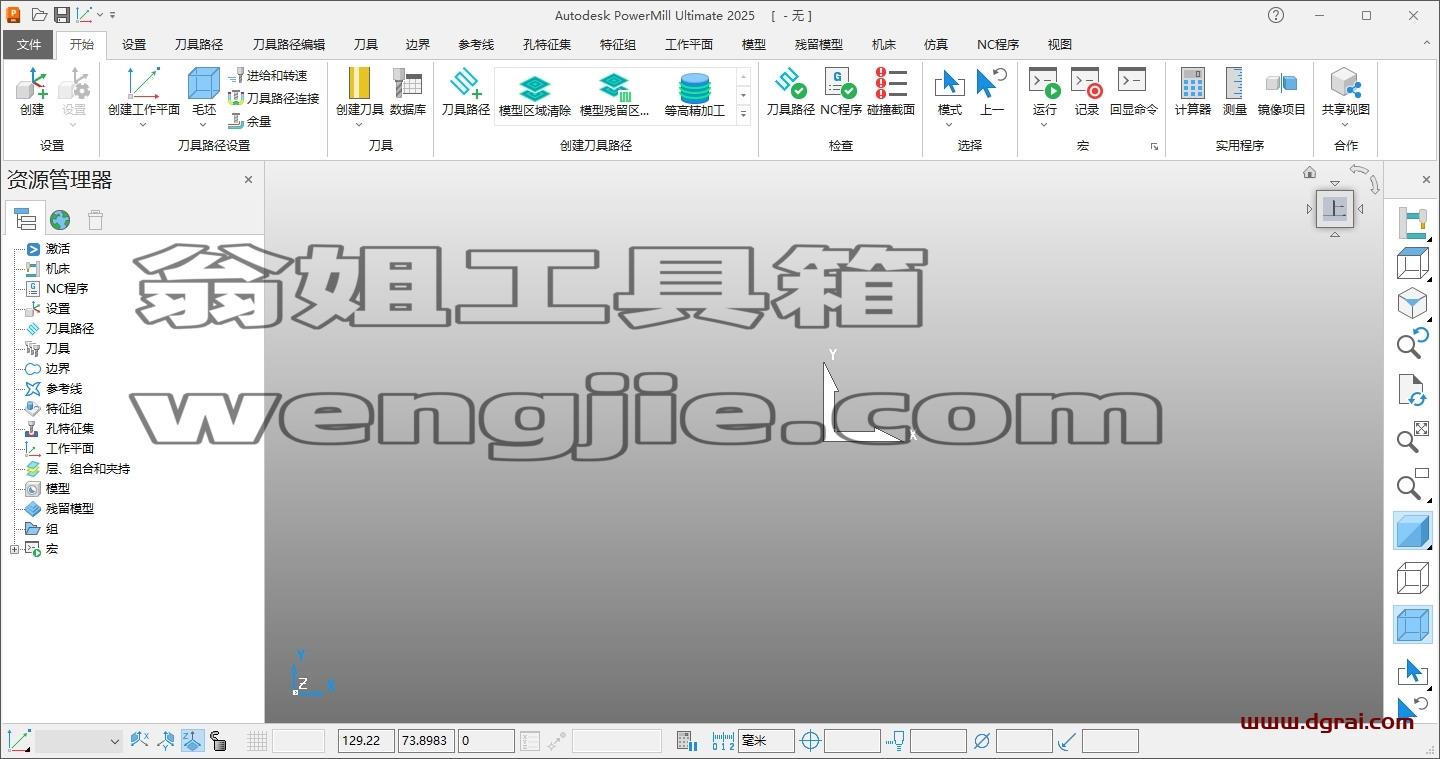
Task: Toggle the highlighted Z-plane status bar icon
Action: click(192, 741)
